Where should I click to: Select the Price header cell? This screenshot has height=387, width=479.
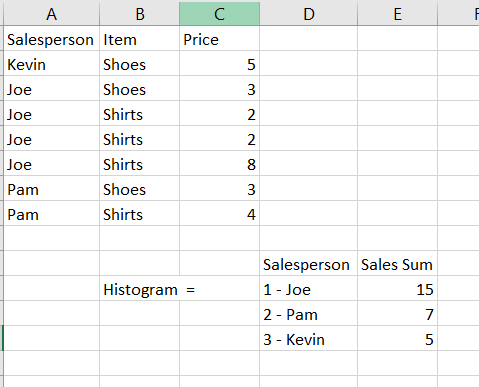pyautogui.click(x=219, y=38)
